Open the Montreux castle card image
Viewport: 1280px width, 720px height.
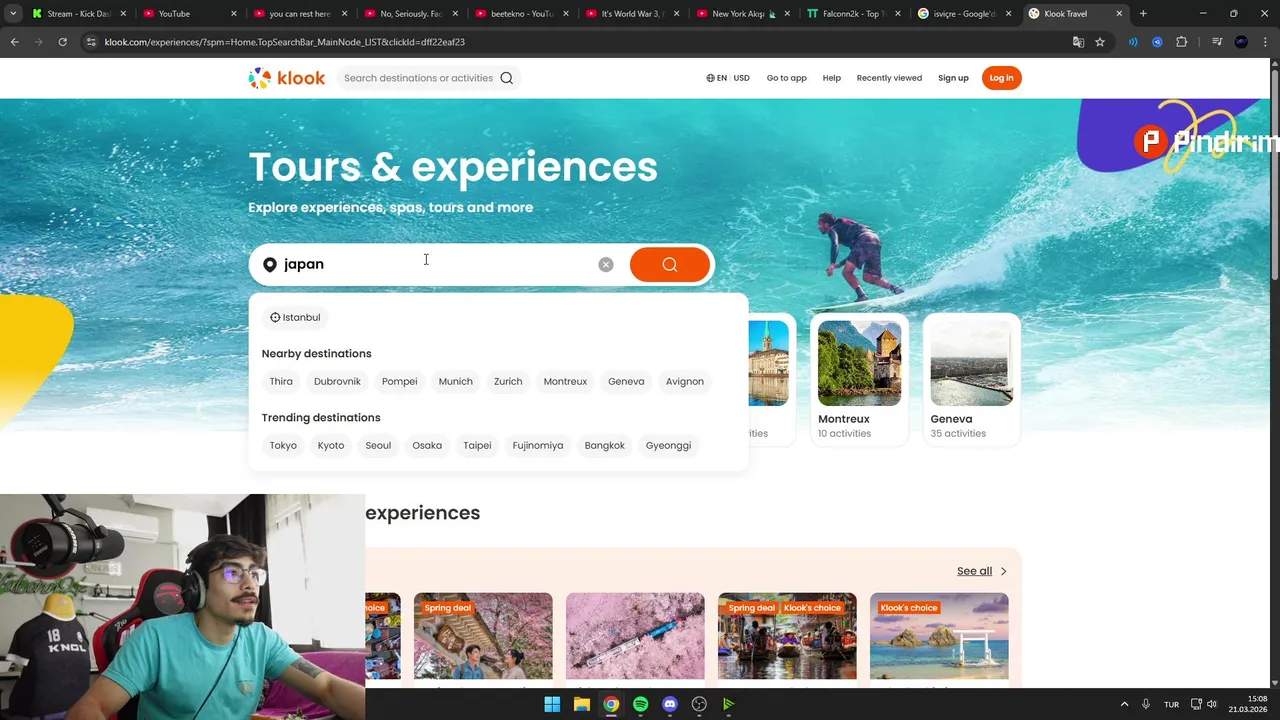[859, 363]
